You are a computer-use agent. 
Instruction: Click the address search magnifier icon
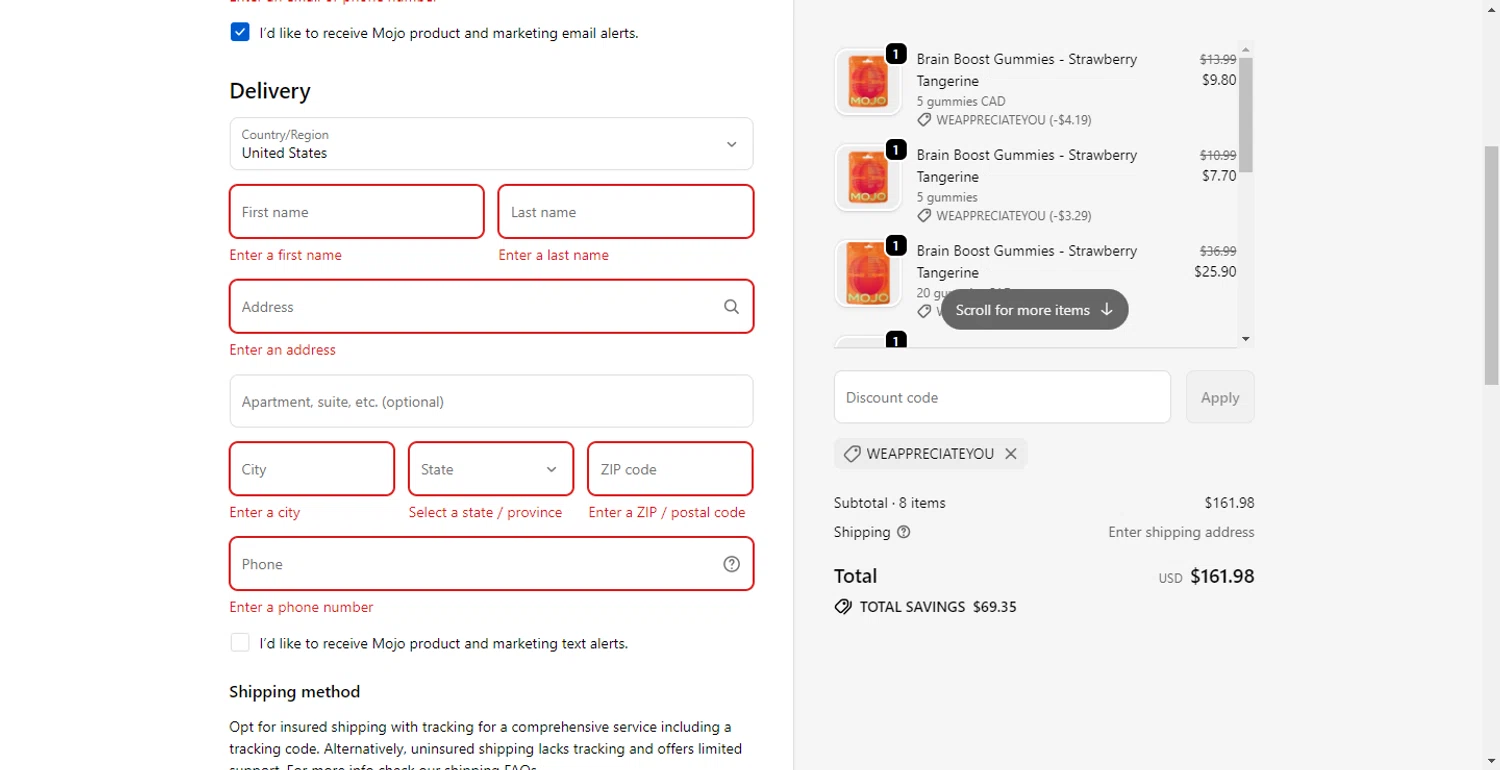pyautogui.click(x=732, y=307)
